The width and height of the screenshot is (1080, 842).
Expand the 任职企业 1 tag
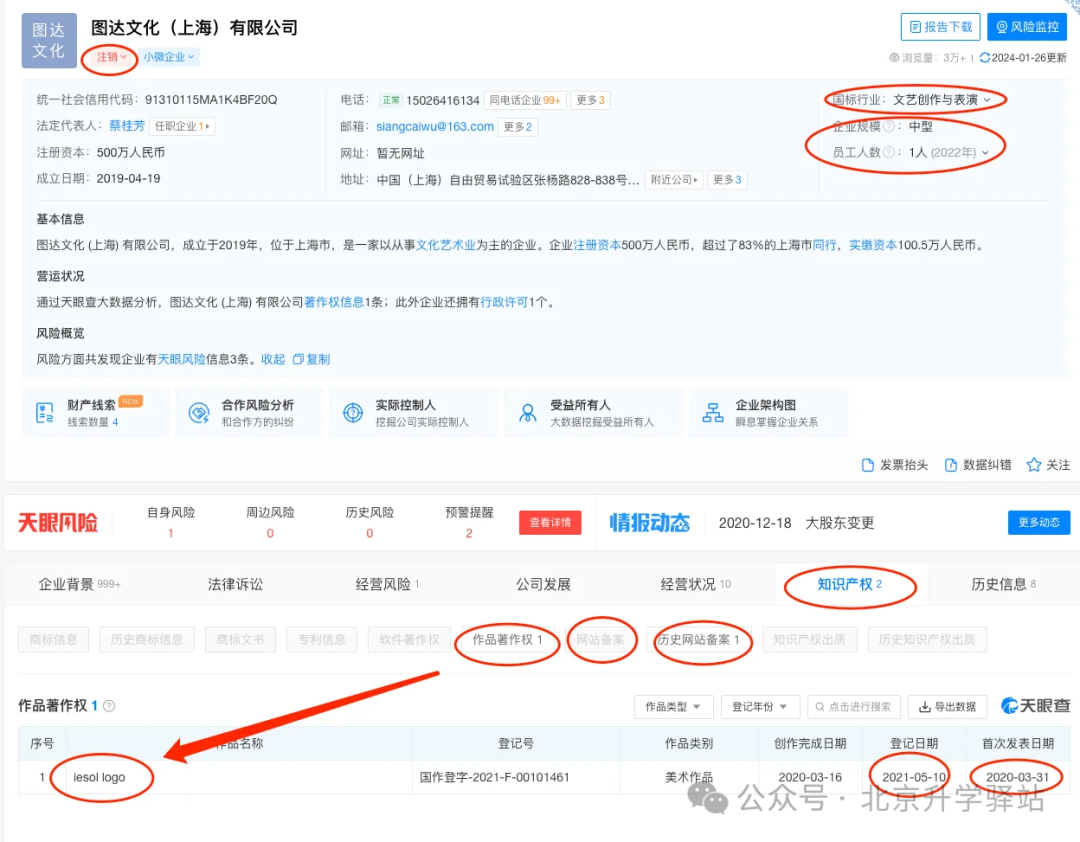[x=182, y=126]
